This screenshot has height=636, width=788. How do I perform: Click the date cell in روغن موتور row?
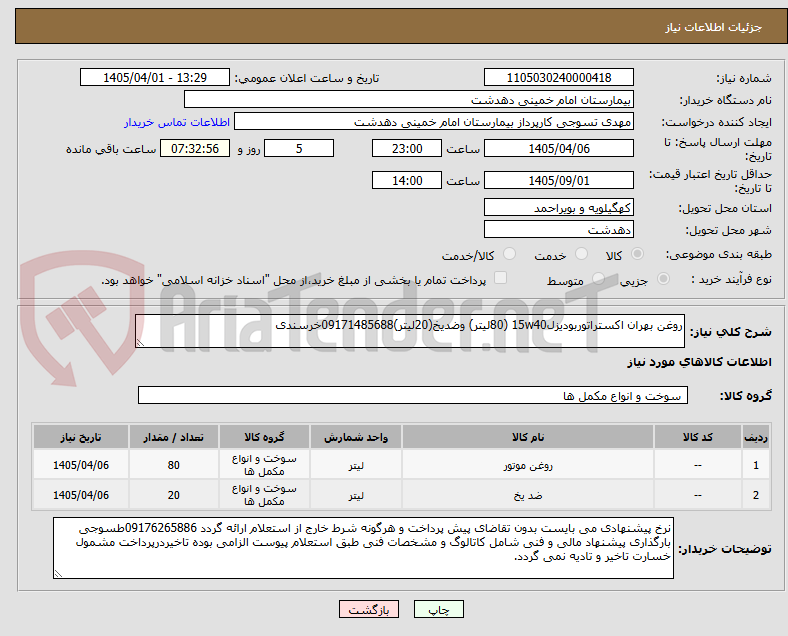click(81, 465)
